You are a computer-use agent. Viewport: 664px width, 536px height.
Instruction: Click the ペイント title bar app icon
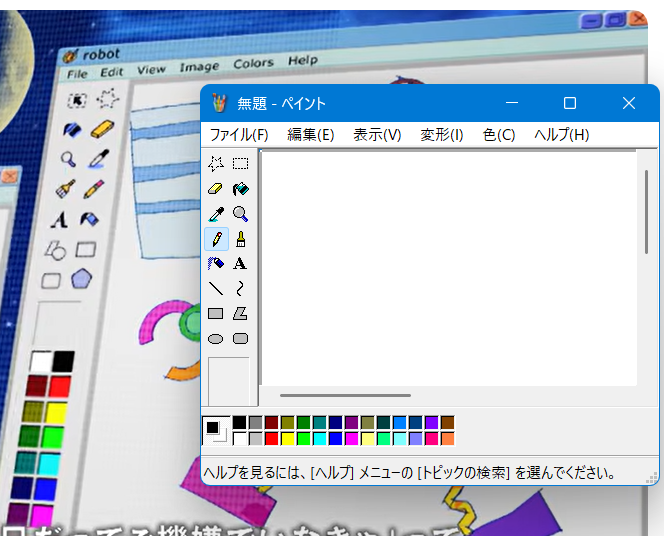click(219, 103)
